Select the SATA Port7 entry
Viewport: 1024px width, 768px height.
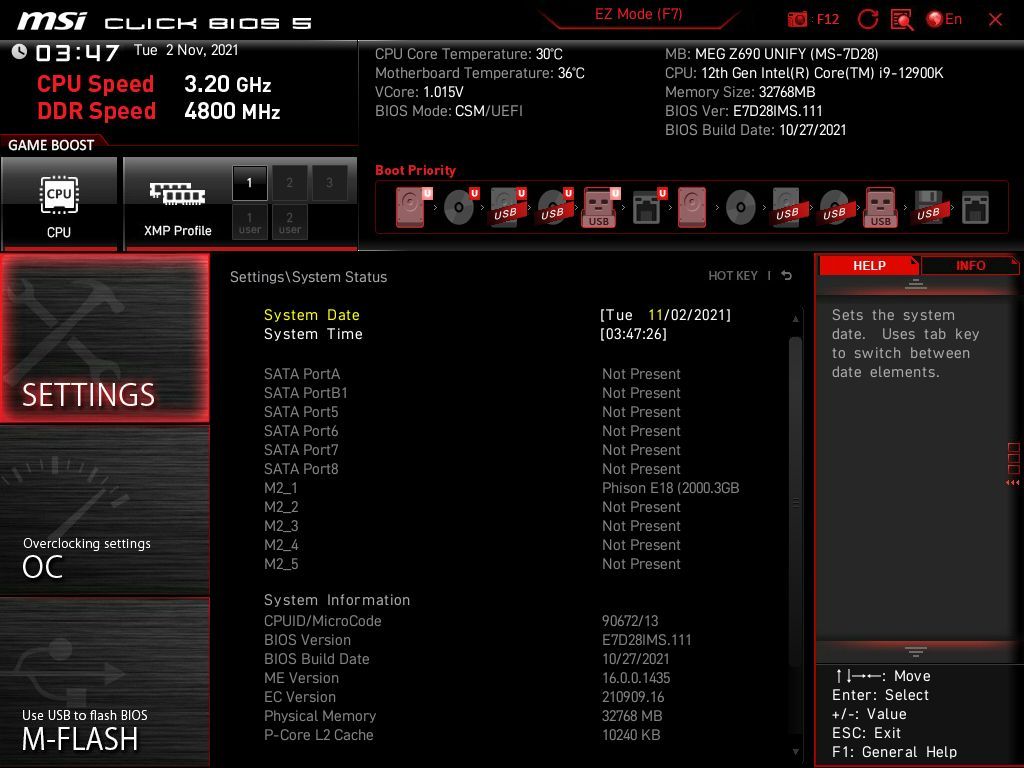tap(301, 449)
